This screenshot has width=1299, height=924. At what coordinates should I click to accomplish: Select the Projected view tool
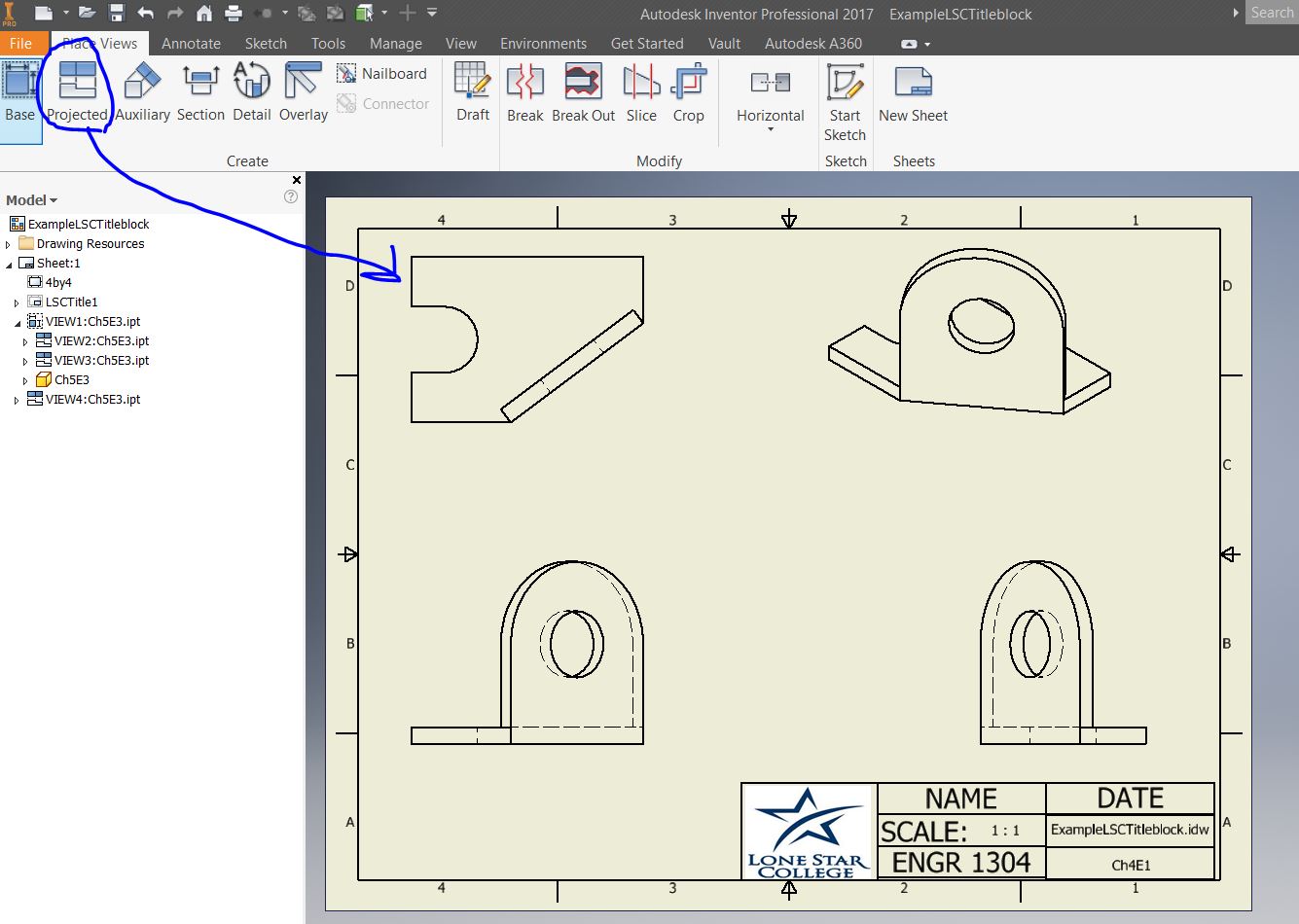coord(77,93)
